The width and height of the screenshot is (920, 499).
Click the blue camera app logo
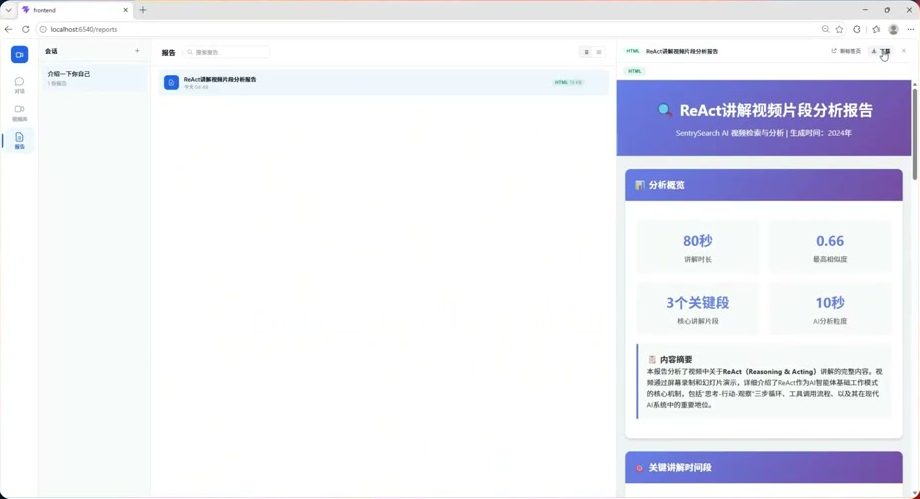[19, 55]
